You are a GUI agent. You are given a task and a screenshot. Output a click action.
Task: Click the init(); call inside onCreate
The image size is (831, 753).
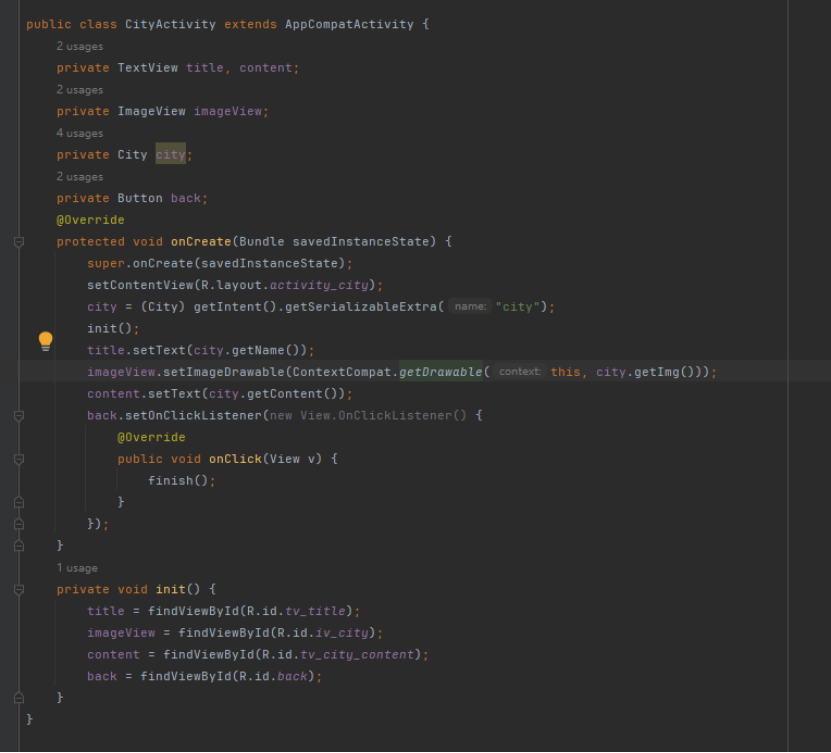click(x=113, y=329)
